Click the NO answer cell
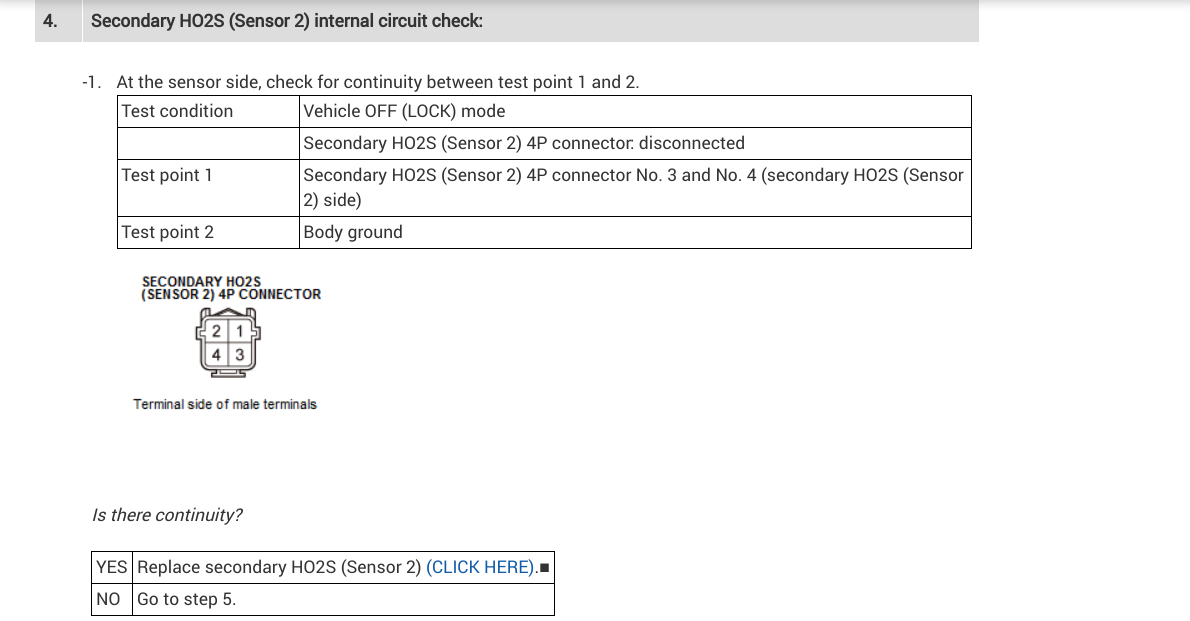The width and height of the screenshot is (1190, 621). [109, 599]
